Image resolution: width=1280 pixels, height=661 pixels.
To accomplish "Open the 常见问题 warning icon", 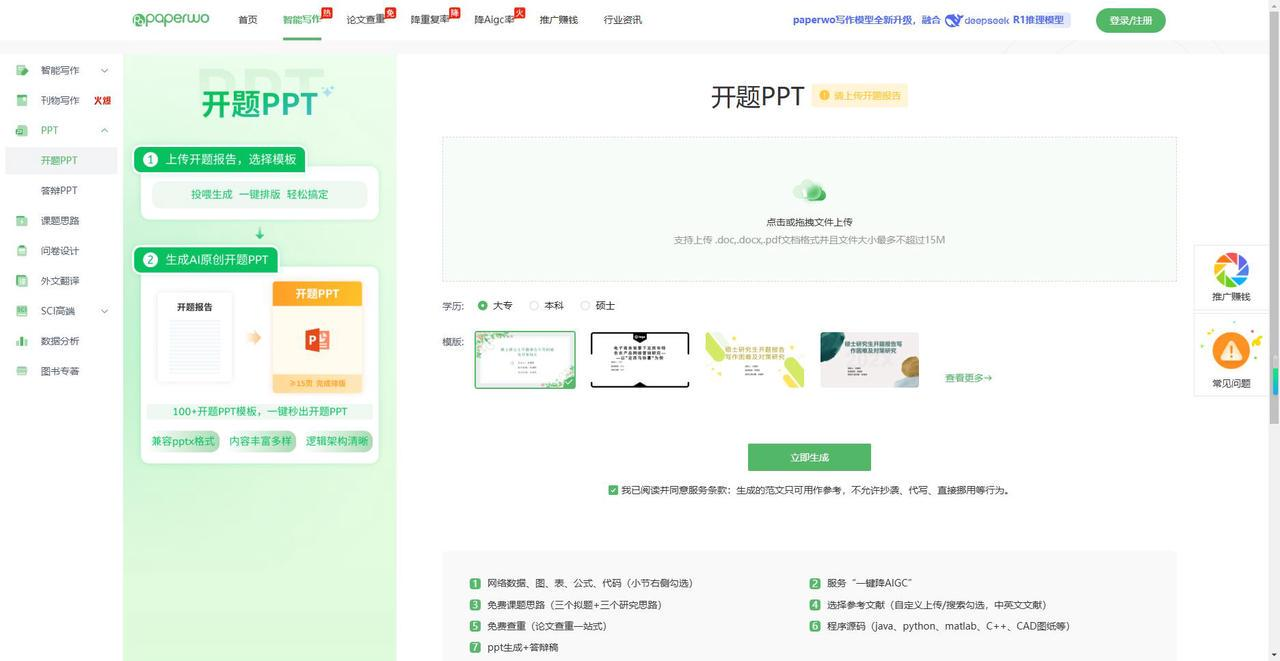I will pos(1231,351).
